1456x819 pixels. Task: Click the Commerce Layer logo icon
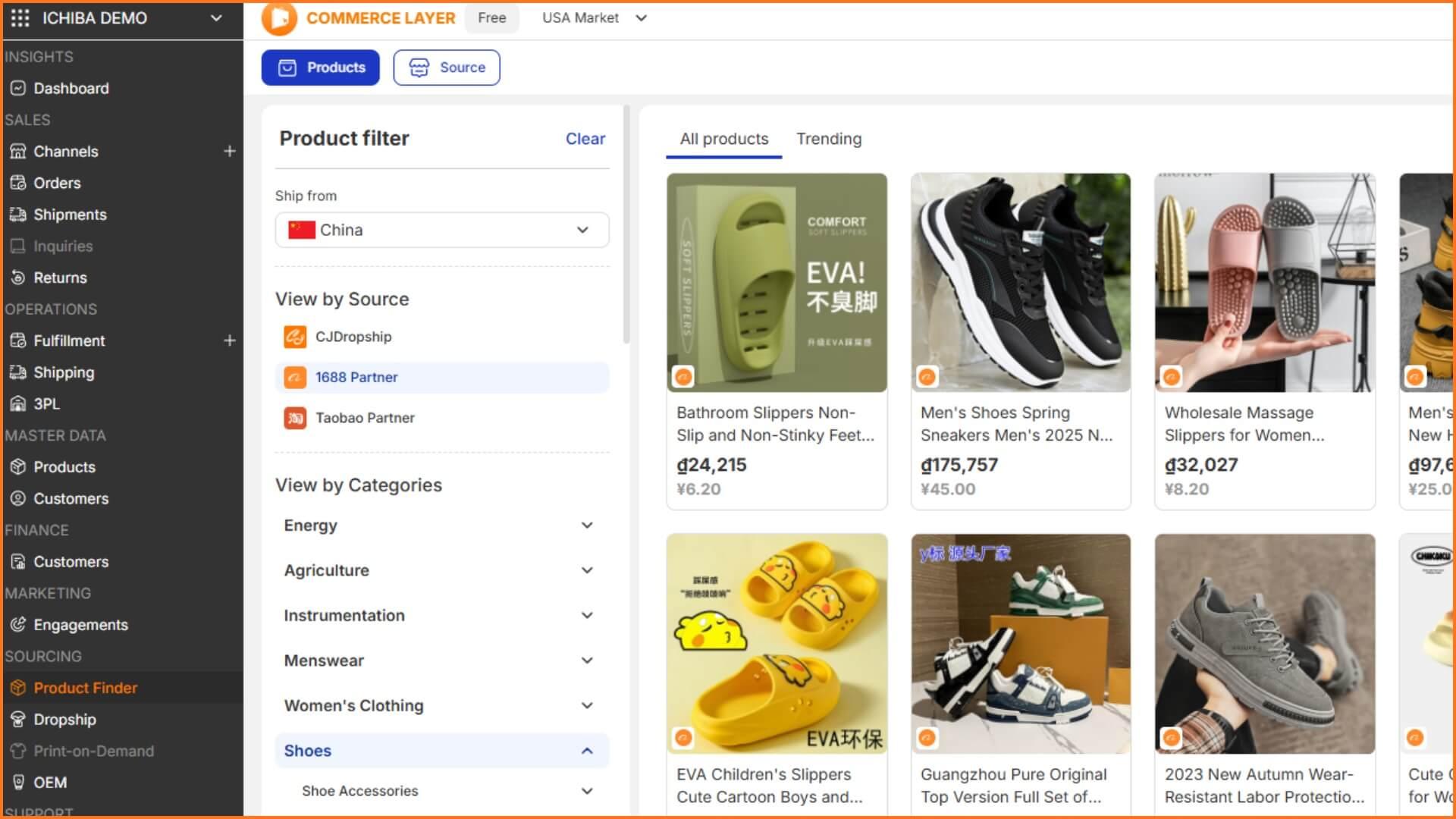(x=279, y=18)
